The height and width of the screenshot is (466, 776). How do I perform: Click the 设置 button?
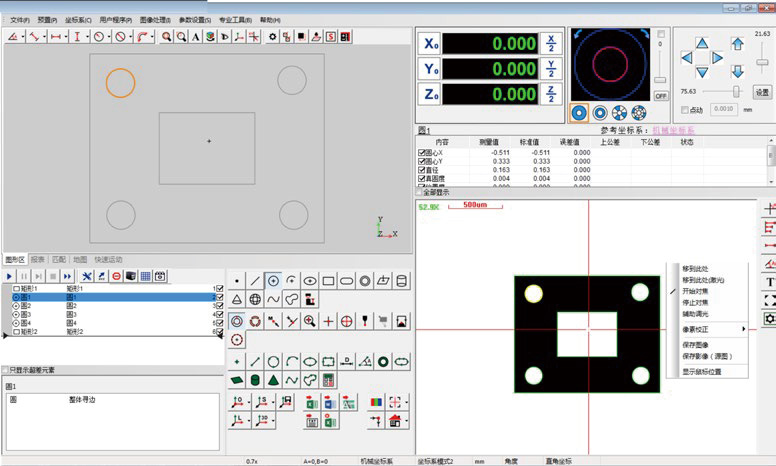tap(762, 91)
